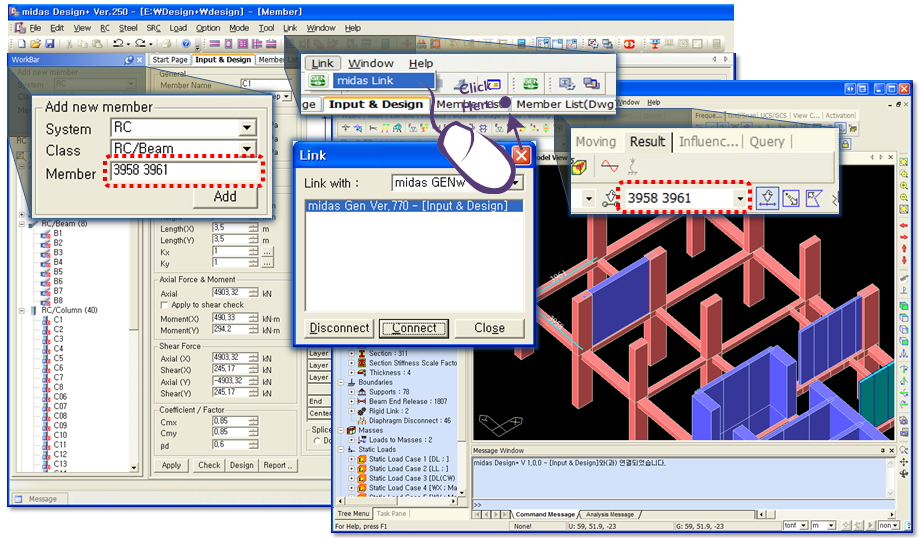Image resolution: width=921 pixels, height=538 pixels.
Task: Open the System RC dropdown
Action: point(247,127)
